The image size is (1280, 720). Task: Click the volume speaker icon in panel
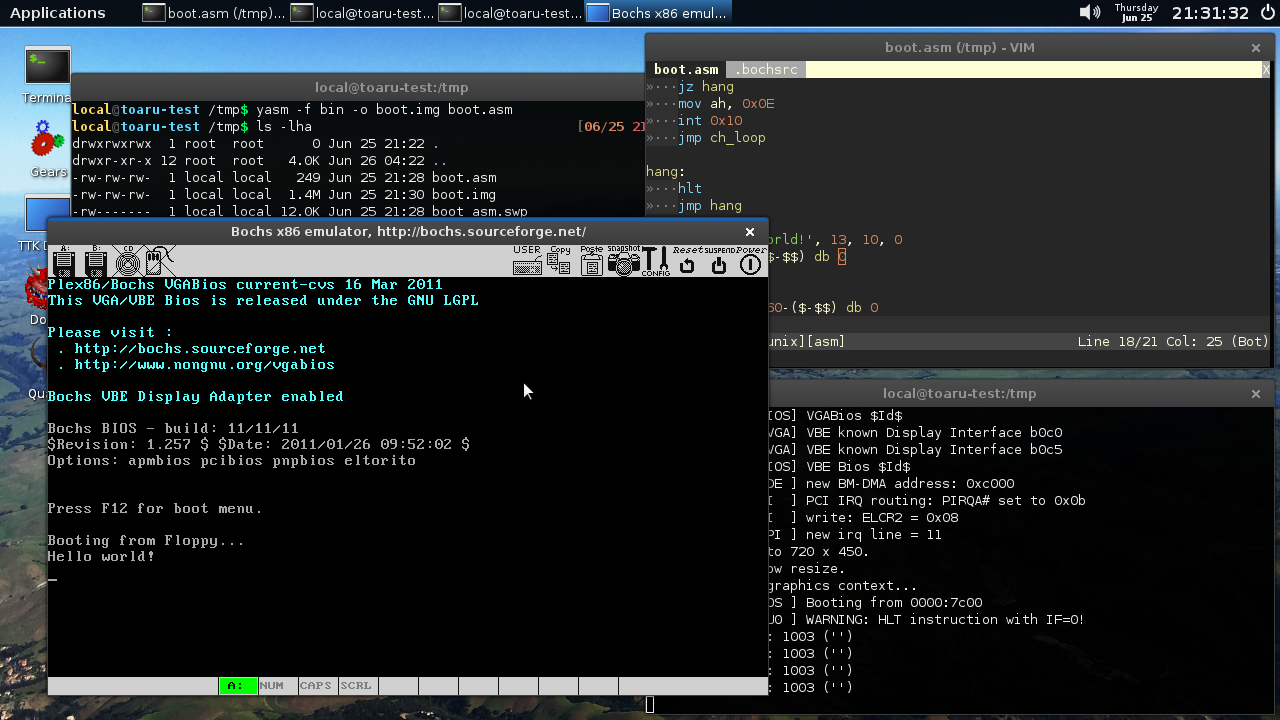pos(1090,13)
